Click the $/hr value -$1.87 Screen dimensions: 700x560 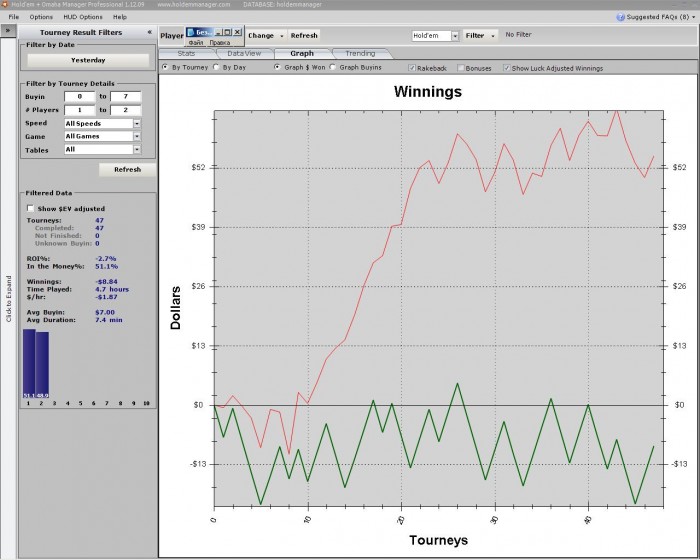(x=106, y=297)
